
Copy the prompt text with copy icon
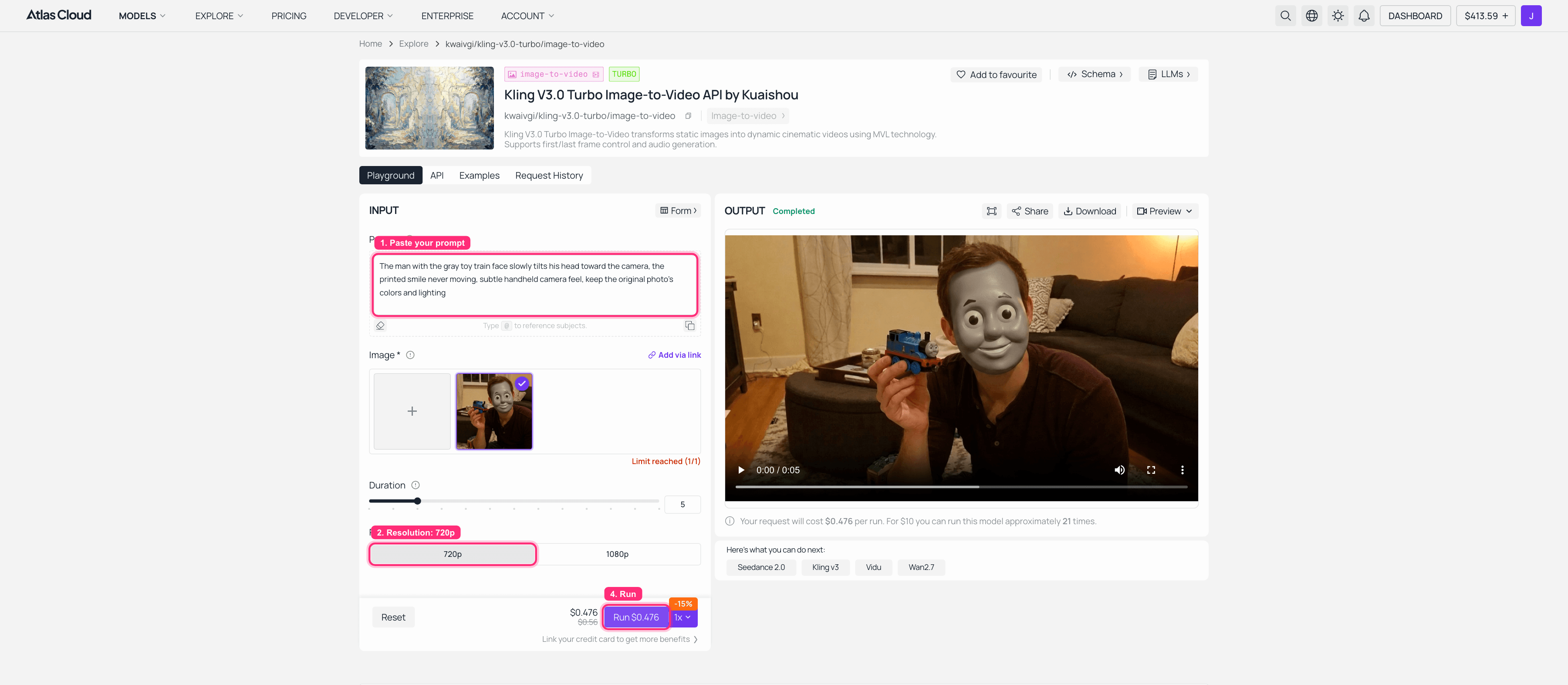[689, 326]
